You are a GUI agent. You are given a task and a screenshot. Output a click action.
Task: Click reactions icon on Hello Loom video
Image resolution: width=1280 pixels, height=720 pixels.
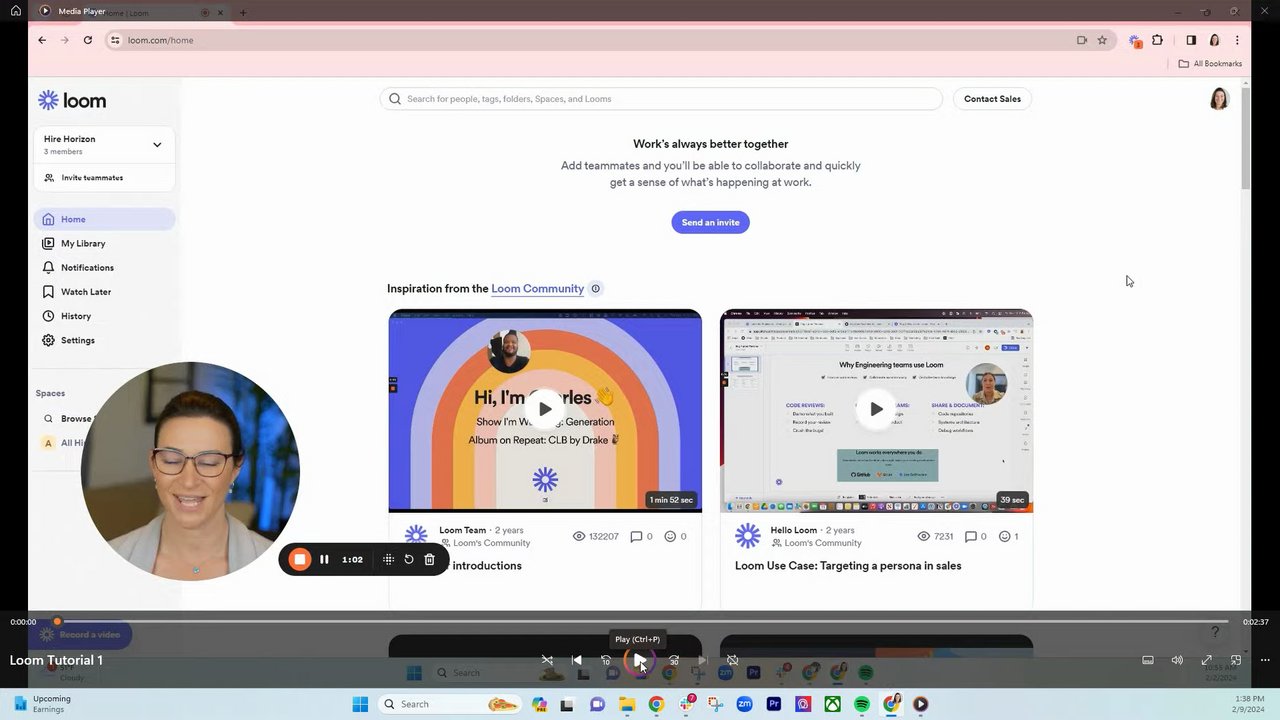(x=1005, y=537)
